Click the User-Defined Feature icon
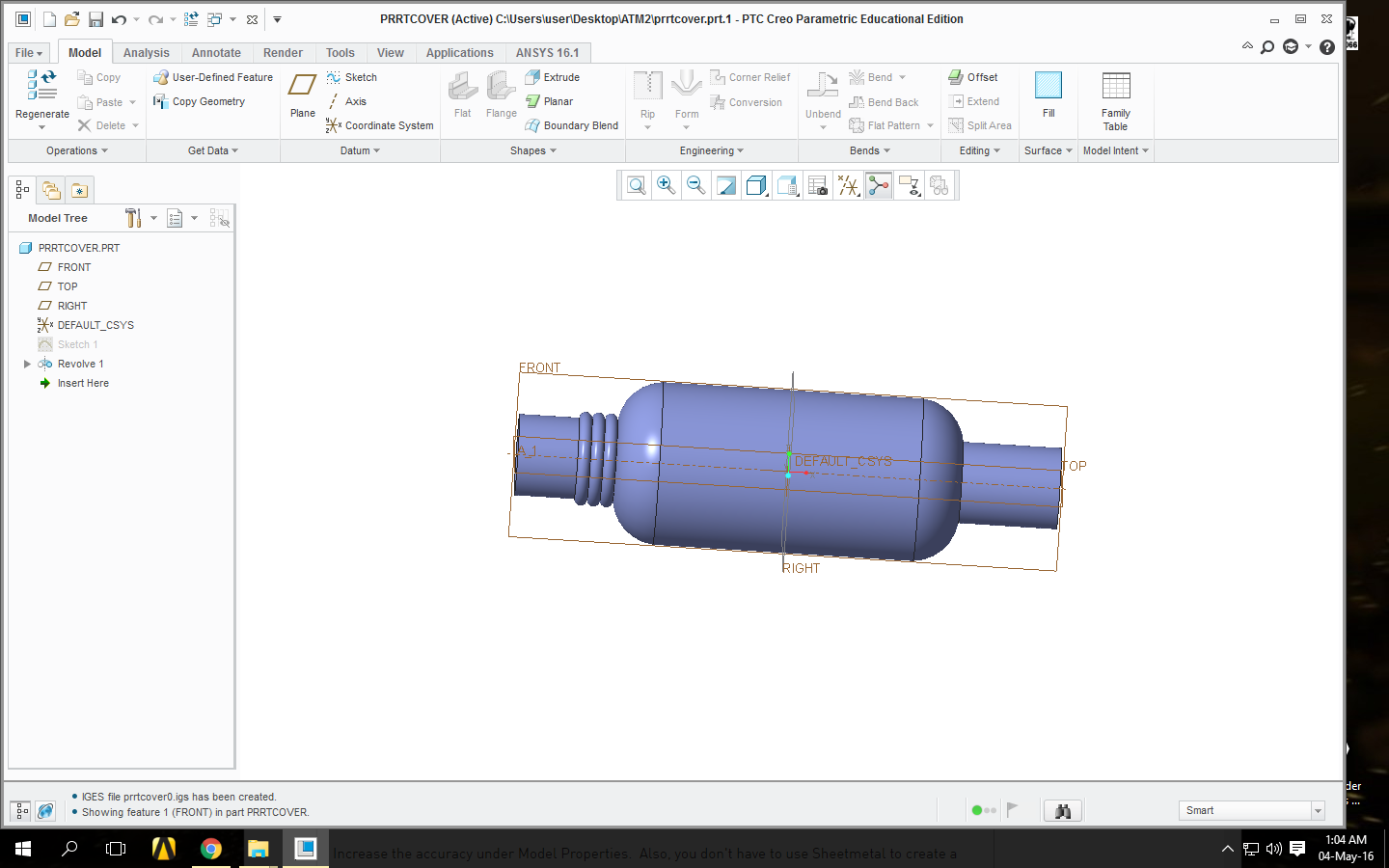The width and height of the screenshot is (1389, 868). [x=213, y=77]
